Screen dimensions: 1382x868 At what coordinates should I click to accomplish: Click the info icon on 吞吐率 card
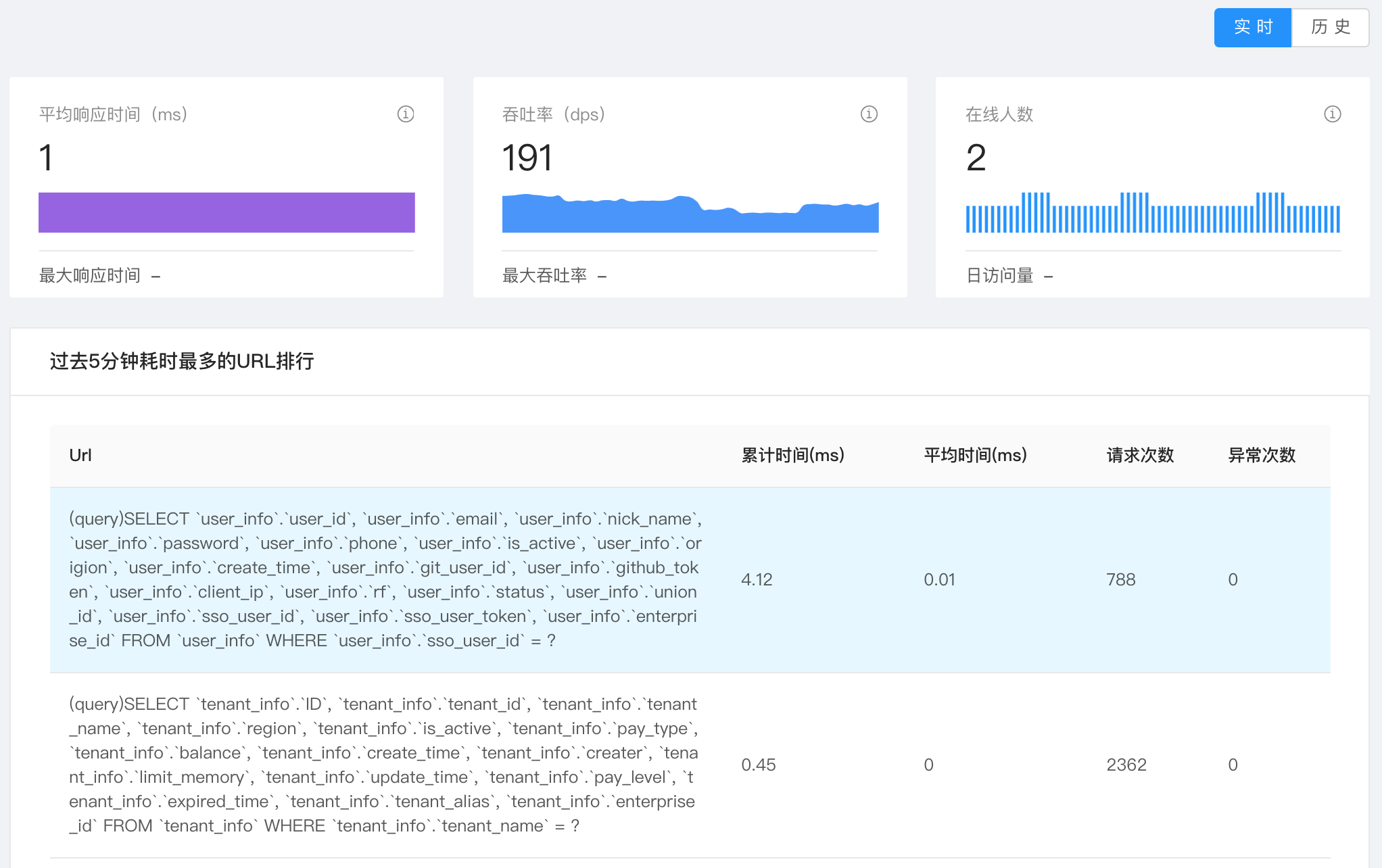click(869, 114)
